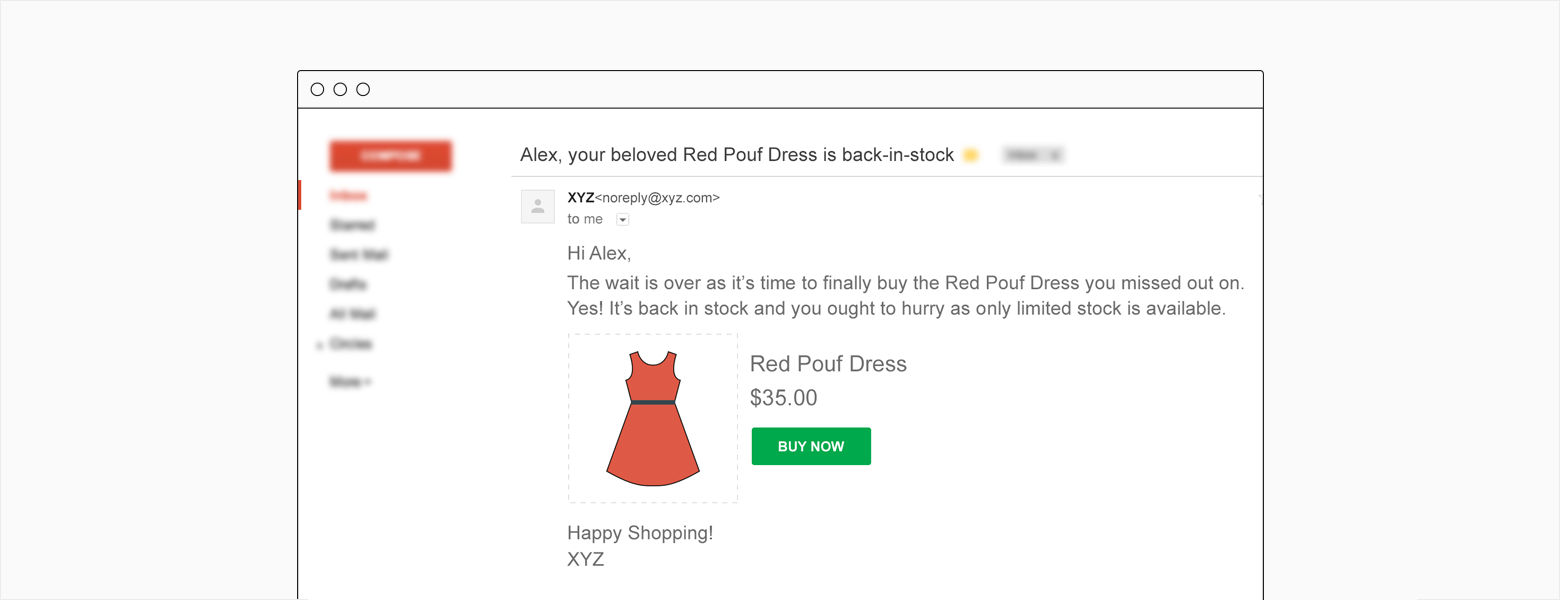1560x600 pixels.
Task: Click the Red Pouf Dress product title
Action: (x=828, y=364)
